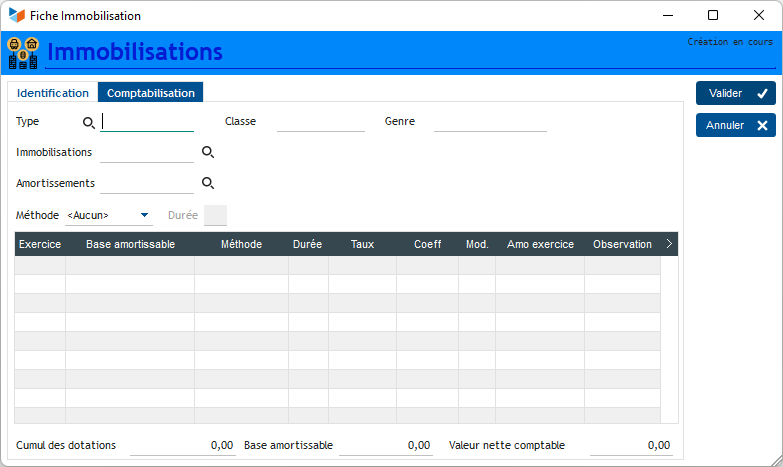Screen dimensions: 783x467
Task: Maximize the Fiche Immobilisation window
Action: tap(713, 15)
